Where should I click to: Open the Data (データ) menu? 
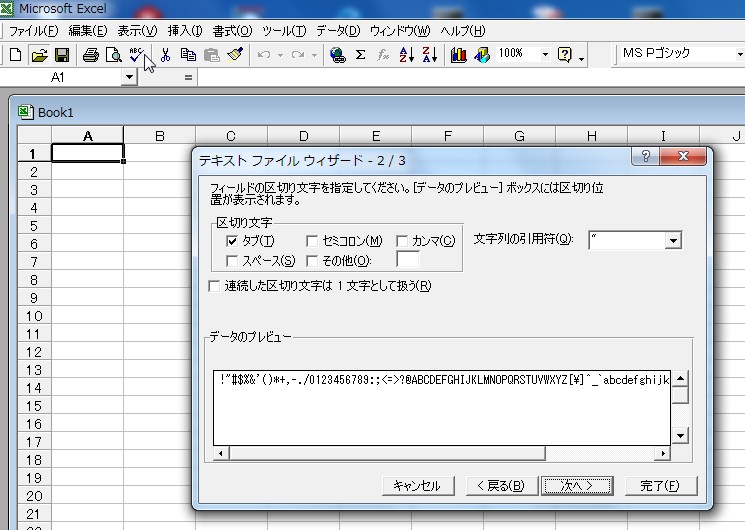click(x=338, y=31)
